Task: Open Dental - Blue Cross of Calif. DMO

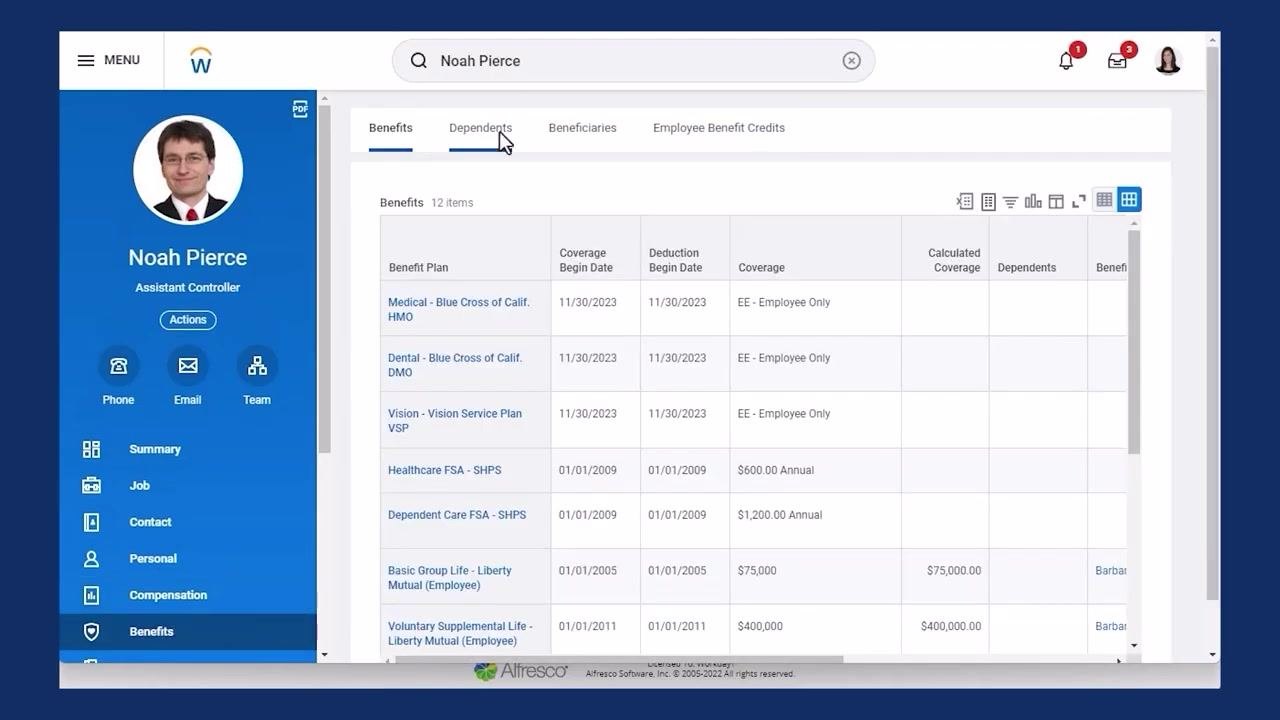Action: [x=455, y=365]
